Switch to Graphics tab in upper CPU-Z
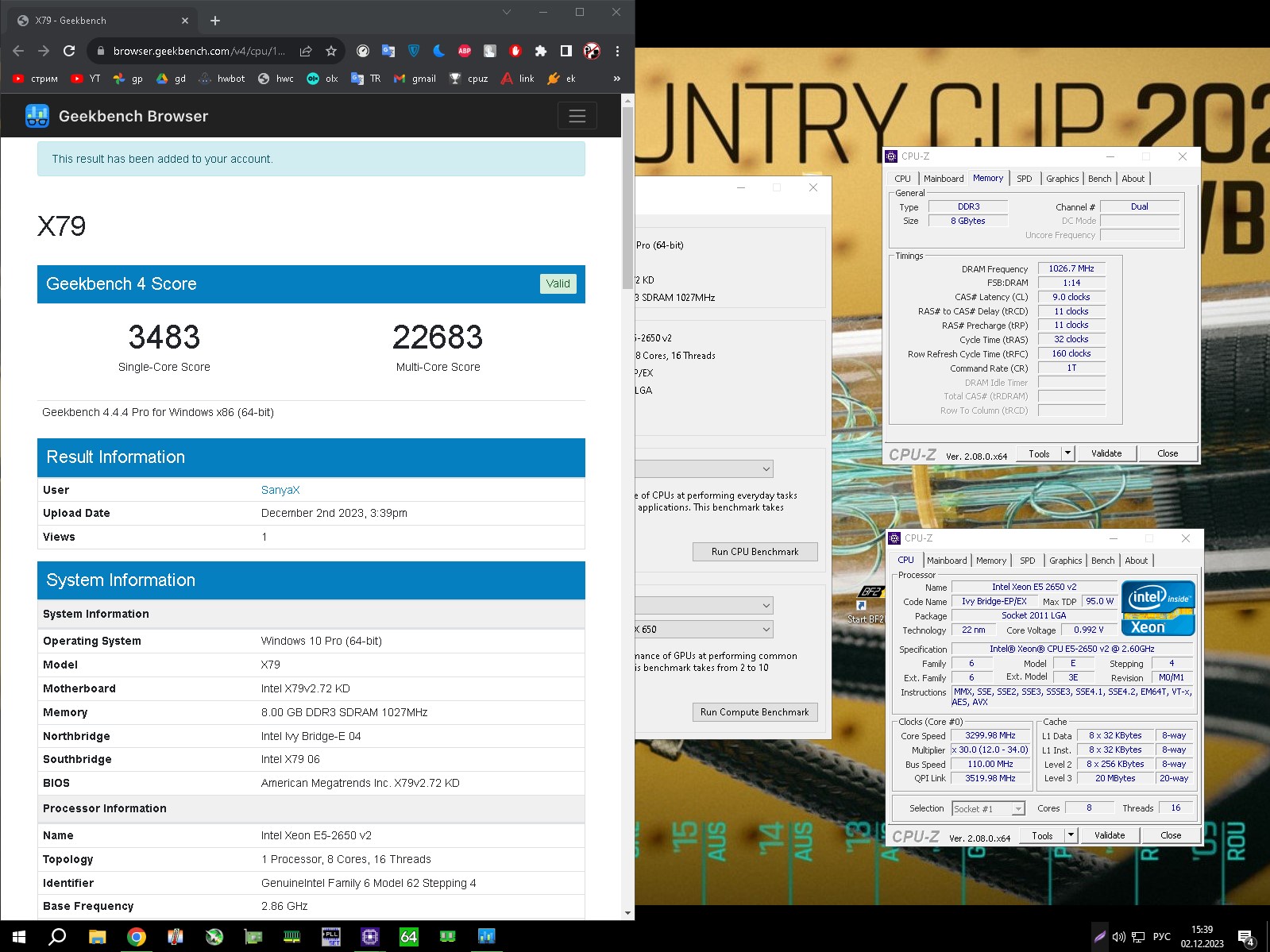This screenshot has height=952, width=1270. 1062,179
